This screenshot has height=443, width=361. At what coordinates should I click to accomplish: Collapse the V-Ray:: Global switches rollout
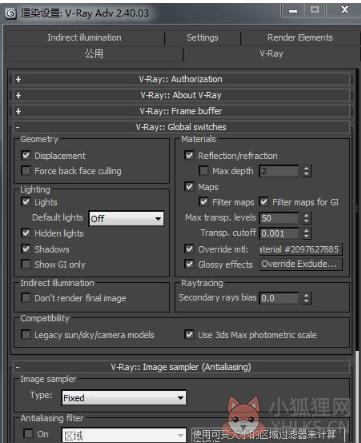(x=181, y=127)
